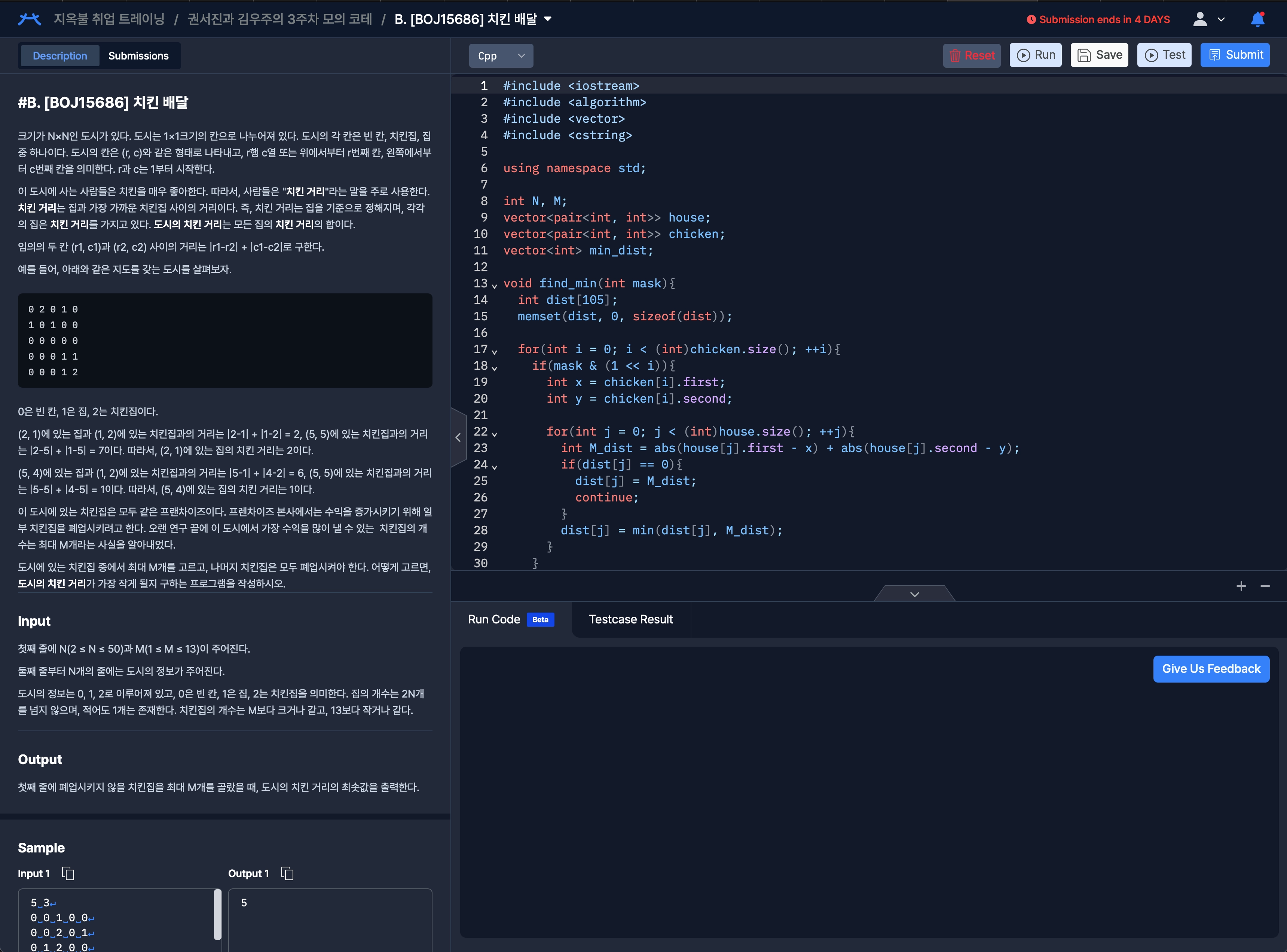Place cursor on line 8 int N, M
1287x952 pixels.
pyautogui.click(x=535, y=201)
